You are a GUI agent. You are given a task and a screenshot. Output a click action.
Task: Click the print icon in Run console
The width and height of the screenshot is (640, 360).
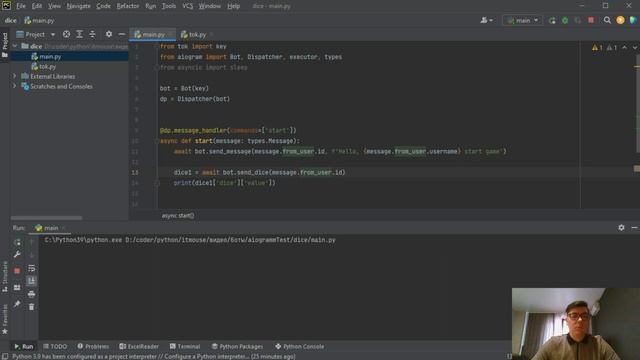click(31, 294)
